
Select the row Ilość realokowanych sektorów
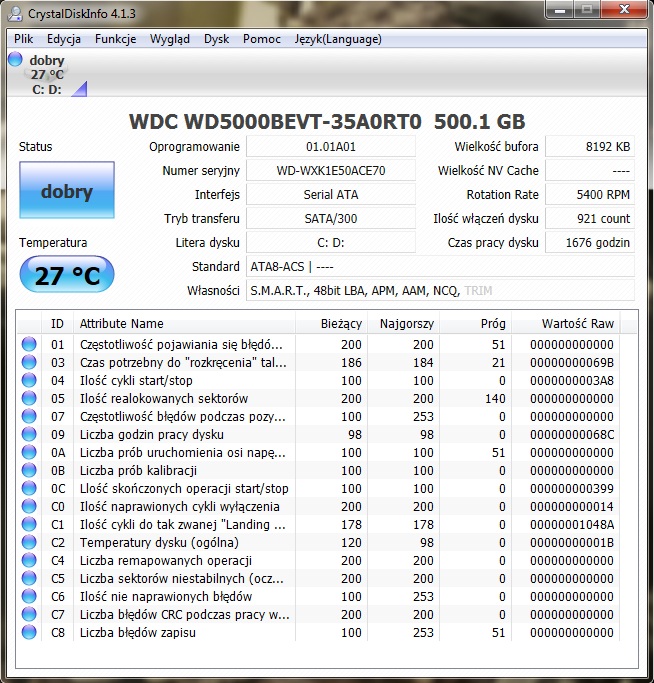click(319, 398)
